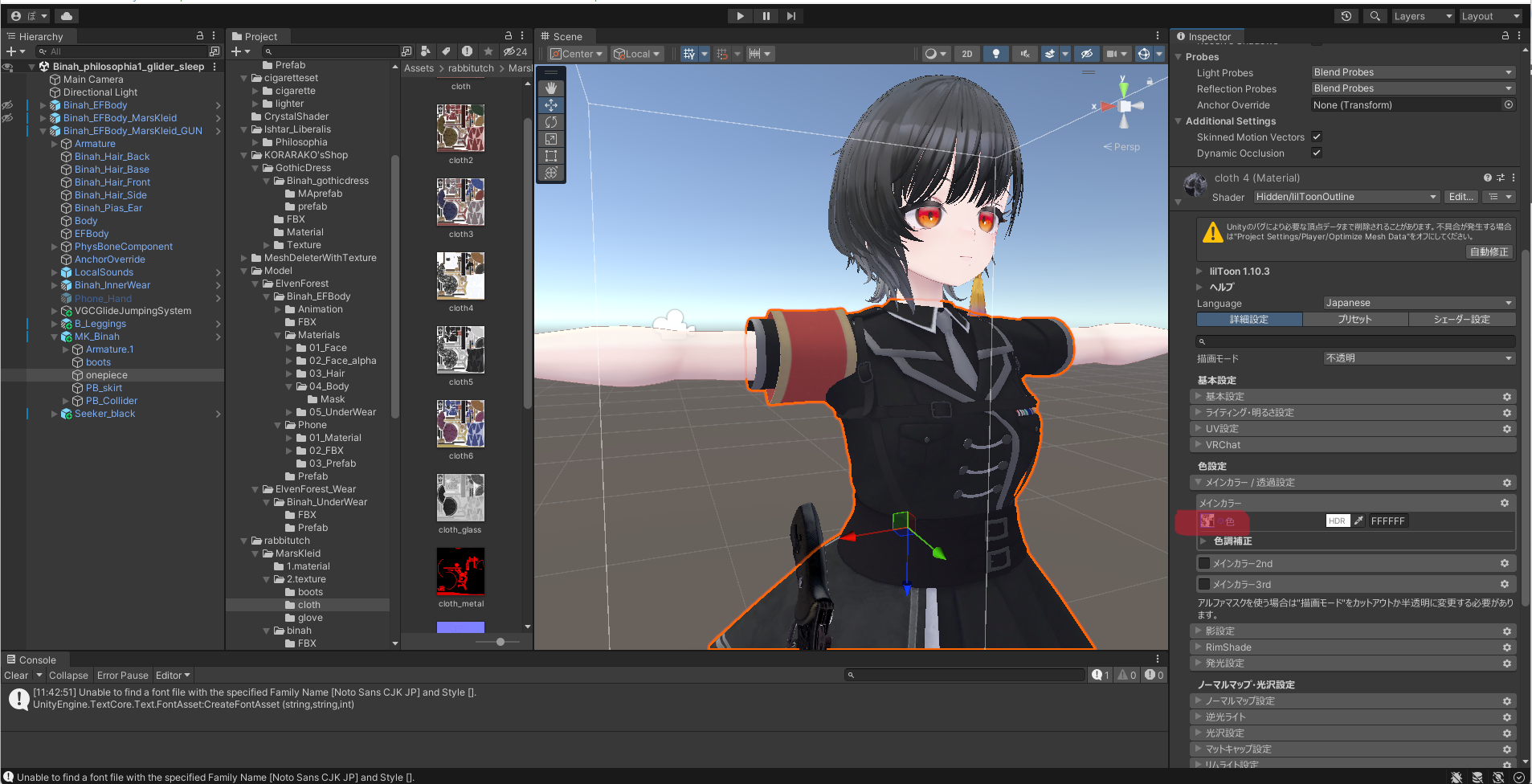Select the Scale tool in Scene toolbar
1532x784 pixels.
click(551, 139)
